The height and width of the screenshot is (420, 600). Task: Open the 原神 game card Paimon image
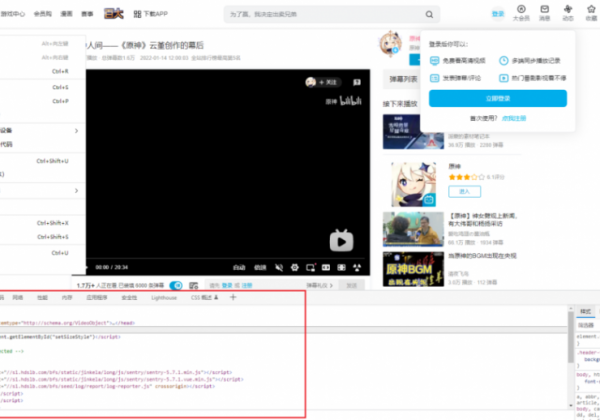(x=413, y=184)
